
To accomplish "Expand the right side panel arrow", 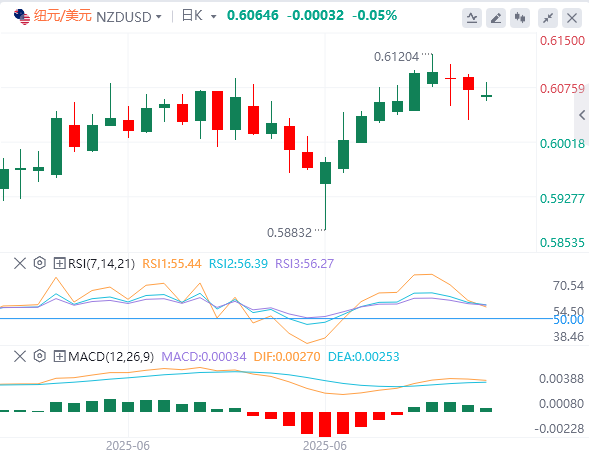I will [582, 115].
